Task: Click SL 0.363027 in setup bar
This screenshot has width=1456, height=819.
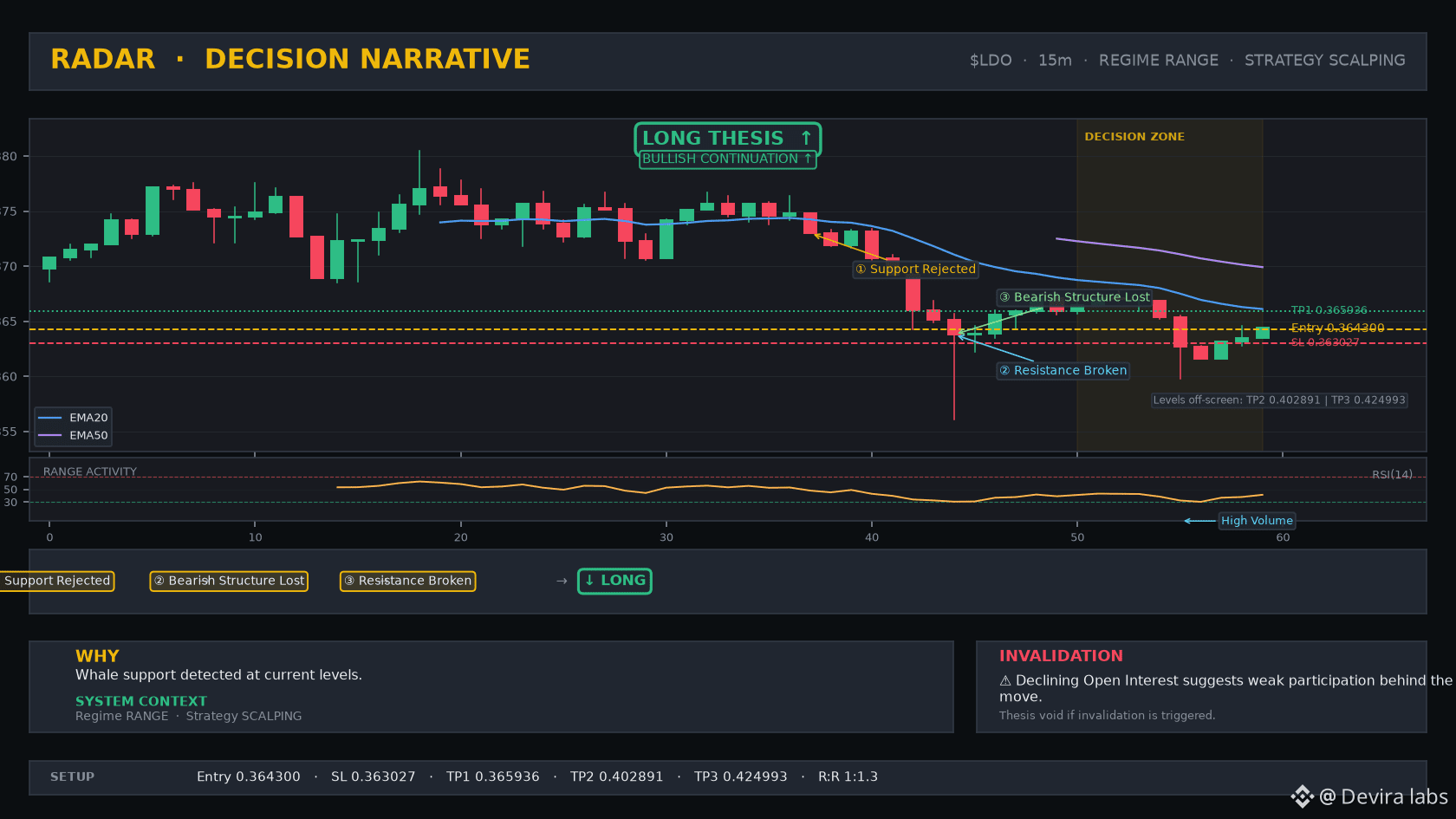Action: point(374,777)
